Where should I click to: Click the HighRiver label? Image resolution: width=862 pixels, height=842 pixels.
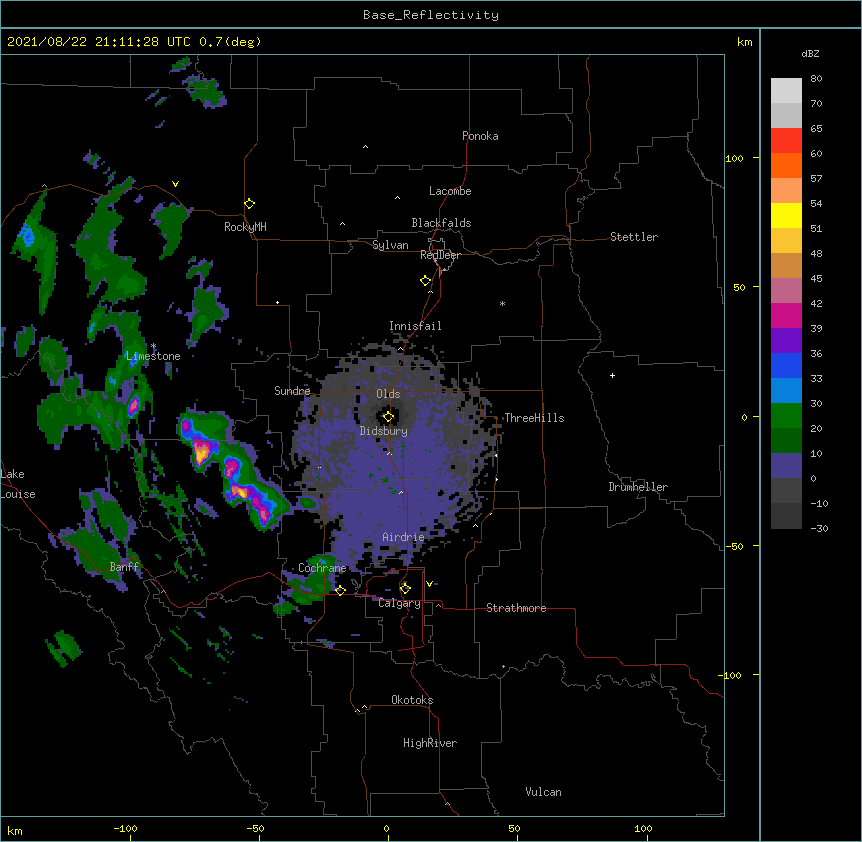430,743
